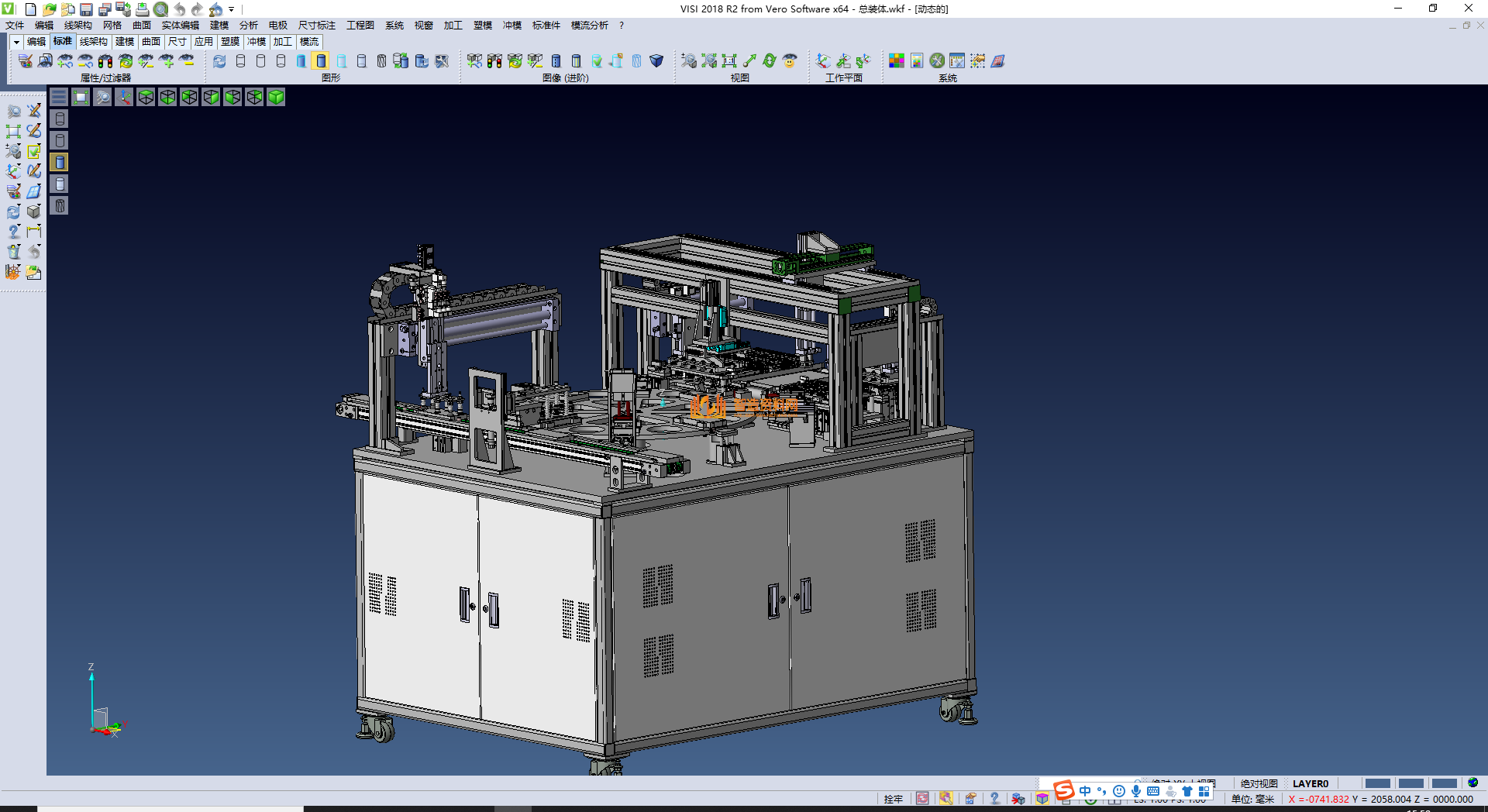Click the LAYER0 layer label

click(x=1310, y=783)
